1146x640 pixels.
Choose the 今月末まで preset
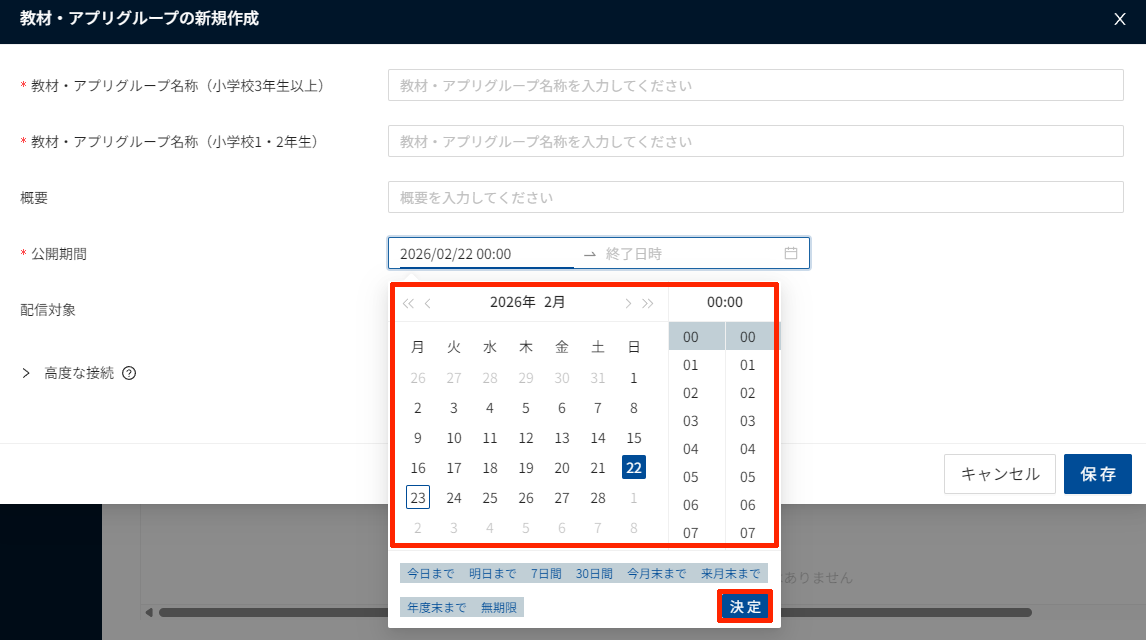656,574
